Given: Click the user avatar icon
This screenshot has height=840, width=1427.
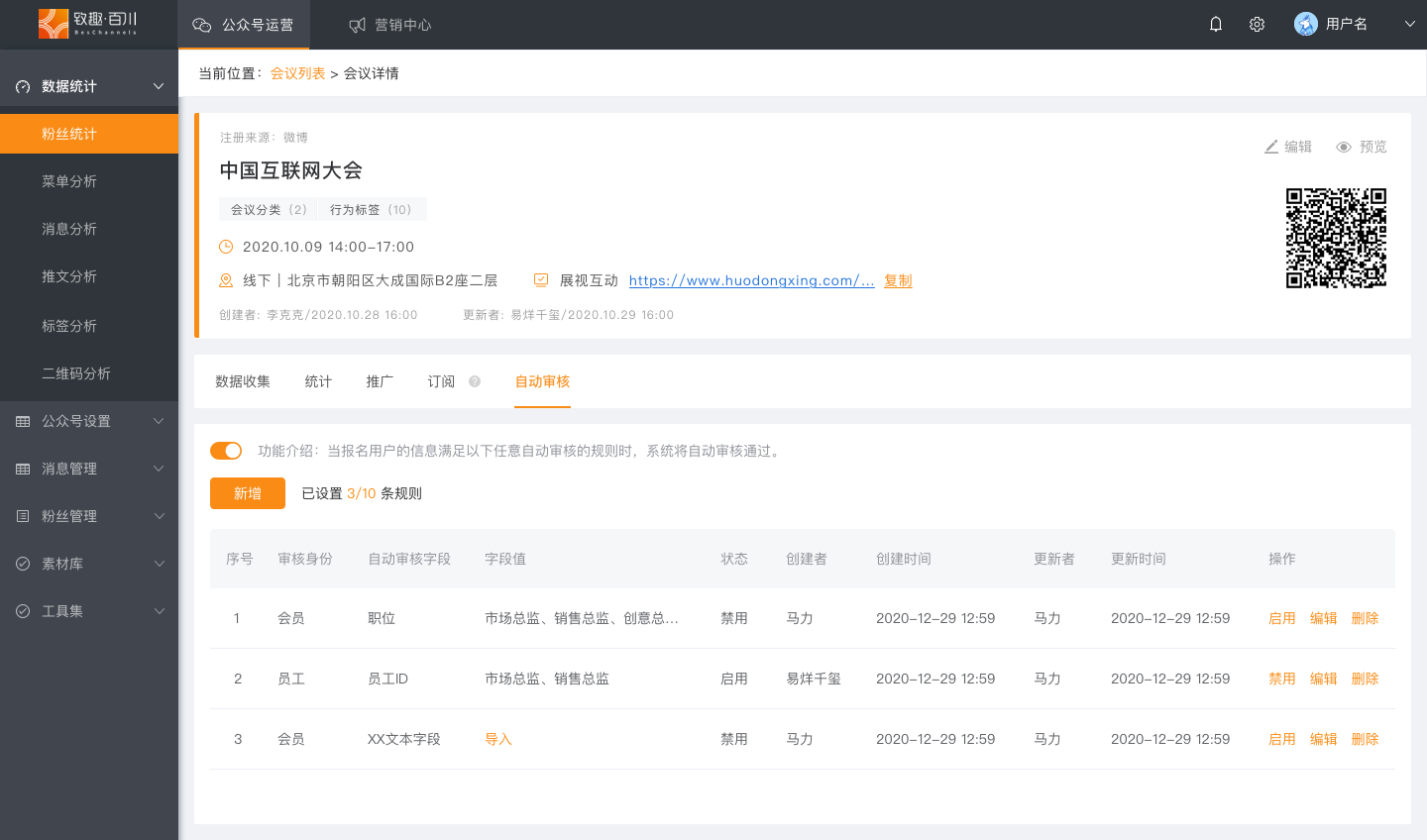Looking at the screenshot, I should click(x=1306, y=24).
